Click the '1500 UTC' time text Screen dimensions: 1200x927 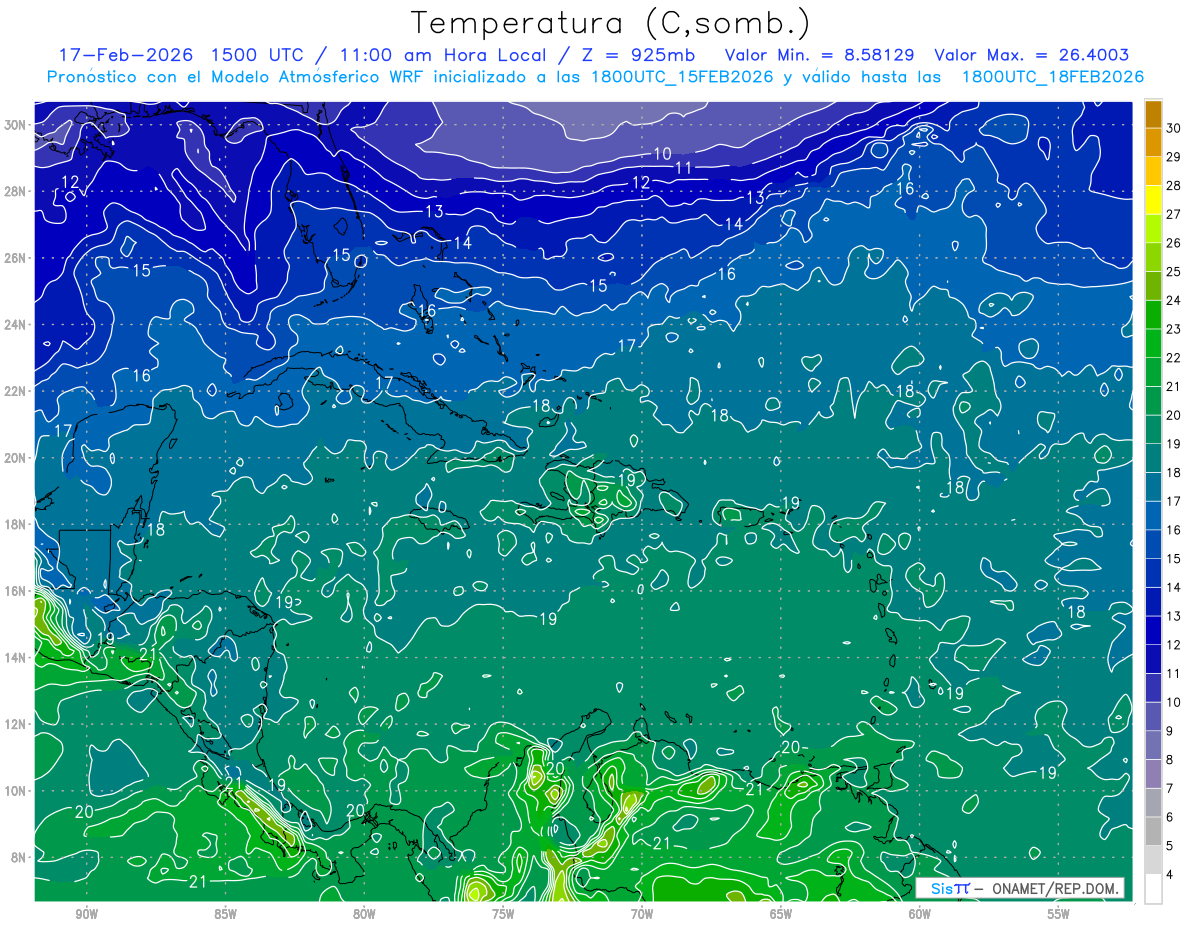pyautogui.click(x=258, y=55)
